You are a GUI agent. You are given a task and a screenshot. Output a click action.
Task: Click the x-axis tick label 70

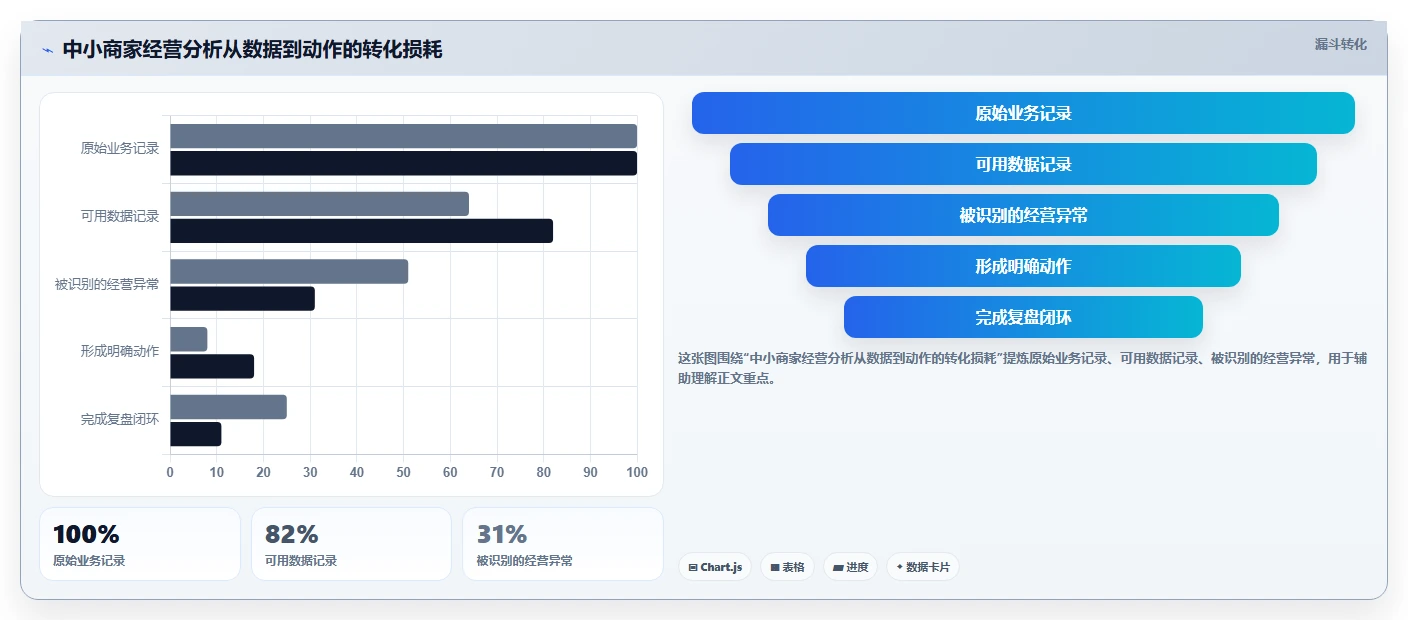click(x=497, y=472)
